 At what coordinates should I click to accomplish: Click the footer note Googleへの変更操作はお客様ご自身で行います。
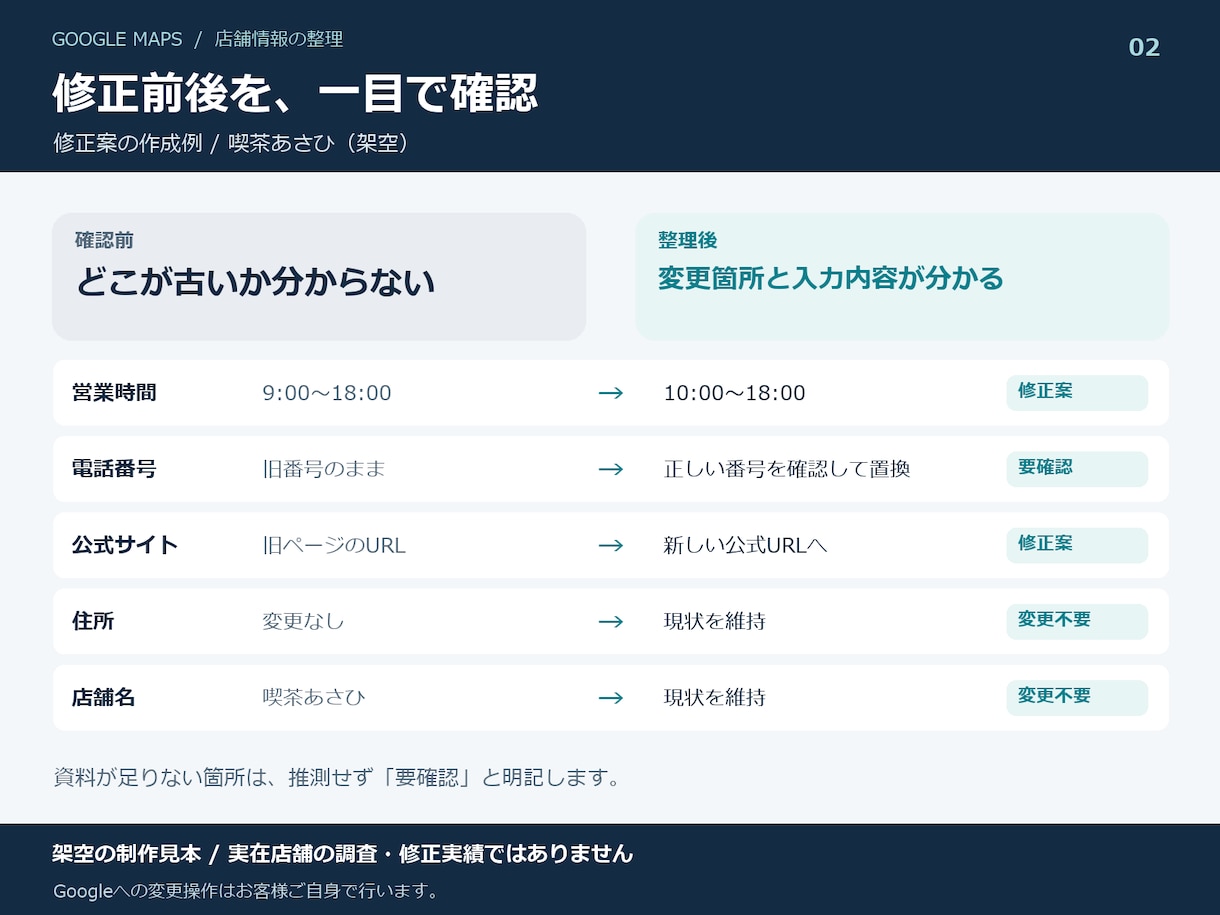coord(246,890)
